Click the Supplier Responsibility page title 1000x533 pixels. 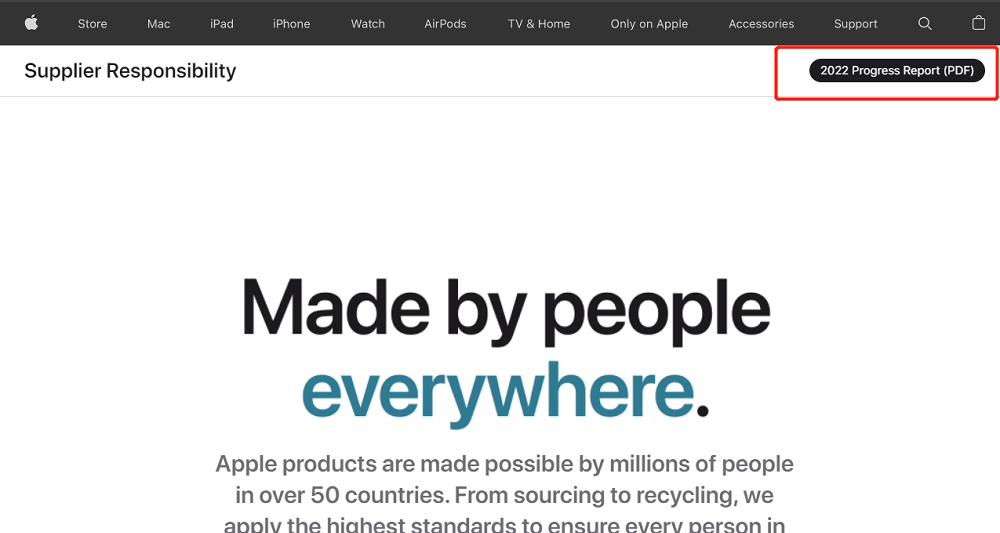(130, 71)
